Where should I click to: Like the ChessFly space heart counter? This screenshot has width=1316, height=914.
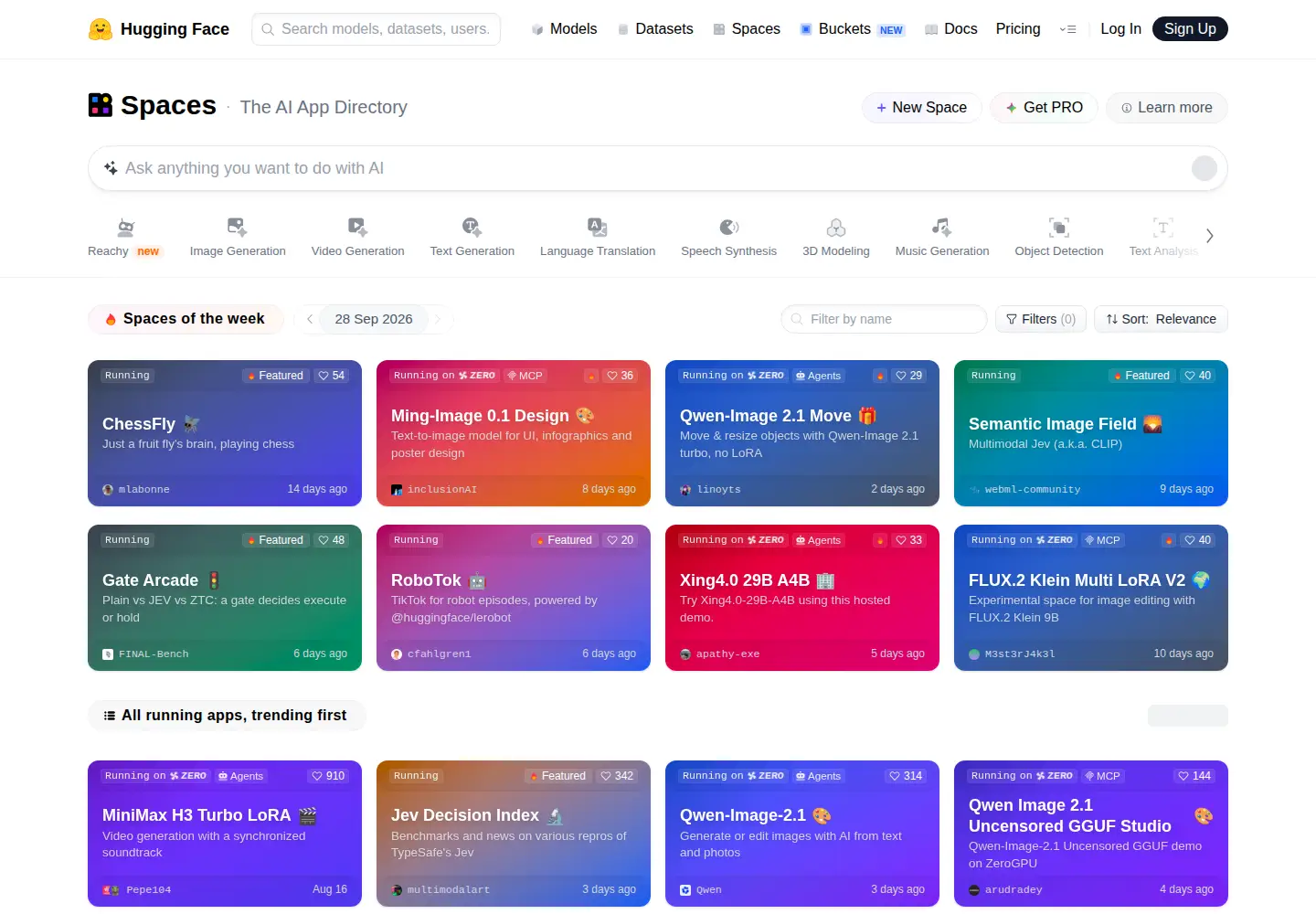(331, 376)
